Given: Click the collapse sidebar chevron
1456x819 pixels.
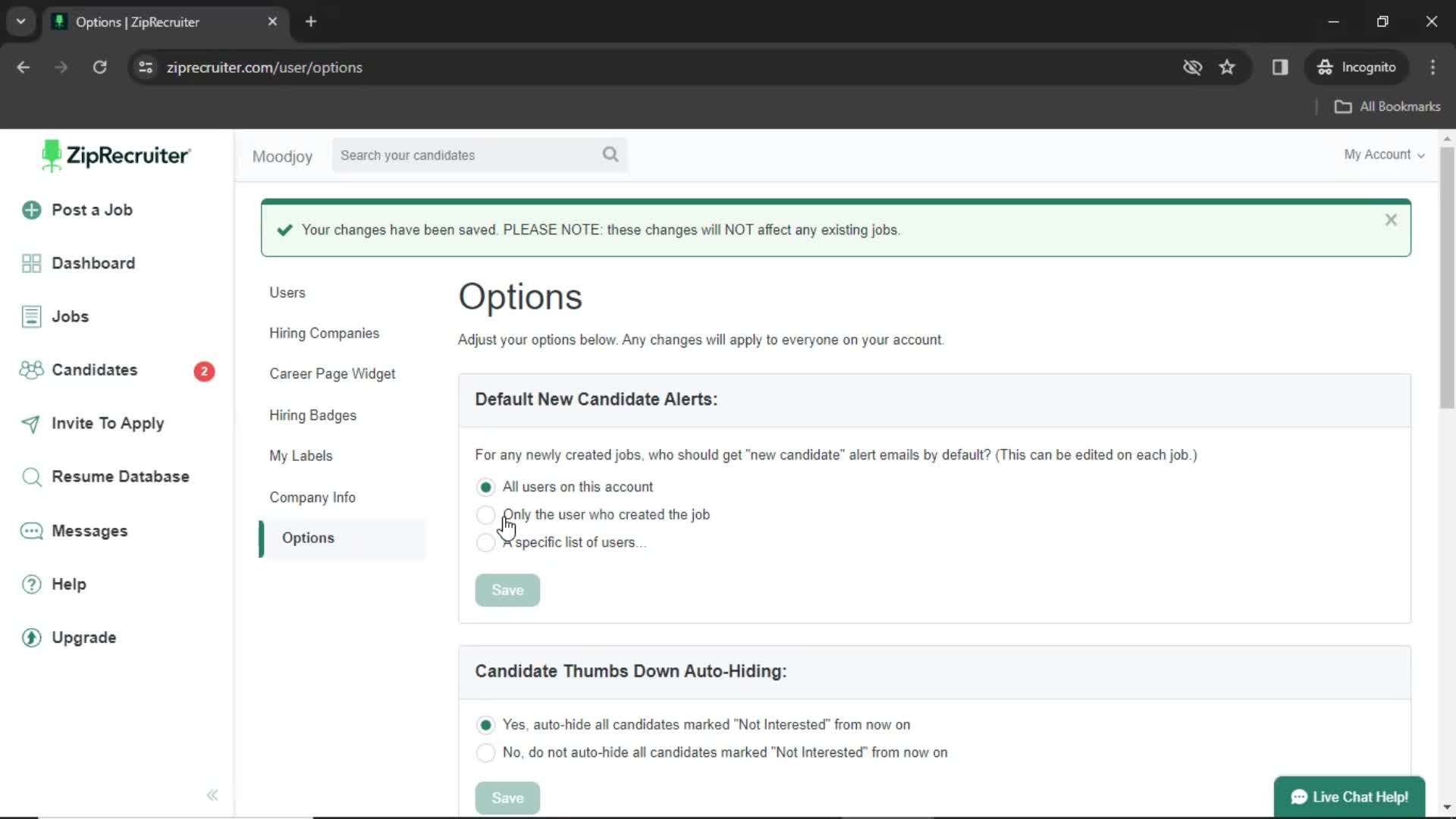Looking at the screenshot, I should pyautogui.click(x=212, y=795).
